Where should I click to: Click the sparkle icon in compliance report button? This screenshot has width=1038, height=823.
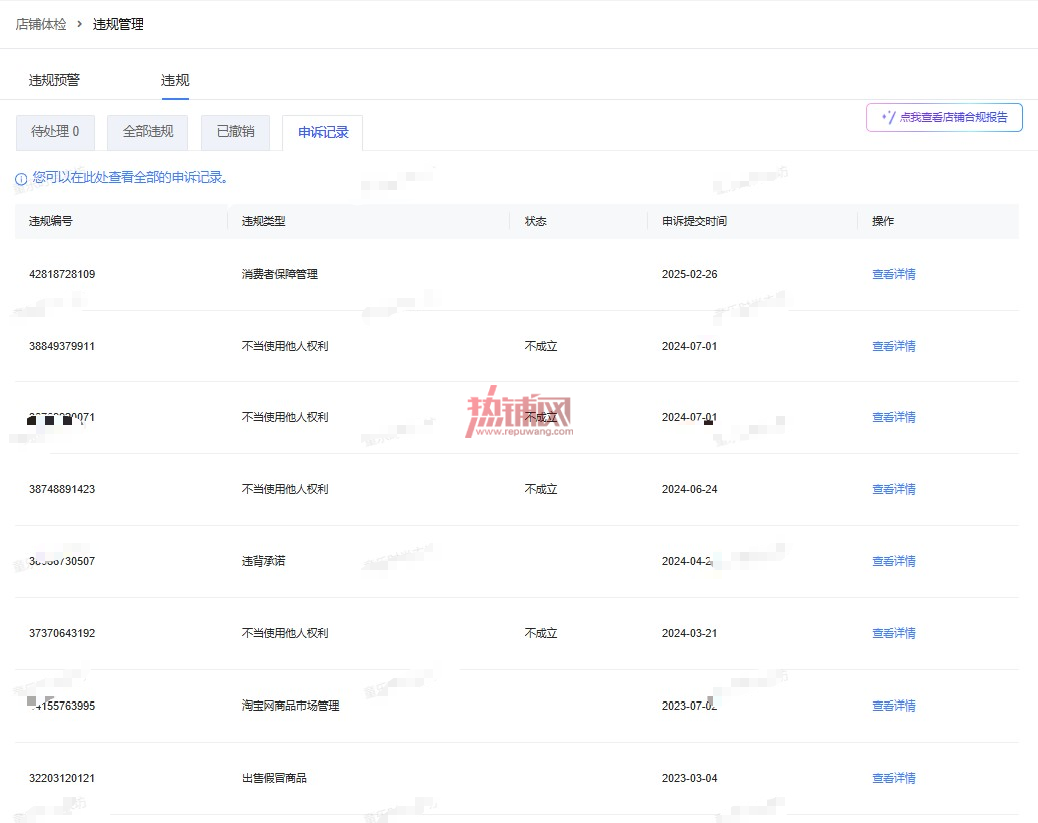[x=888, y=117]
